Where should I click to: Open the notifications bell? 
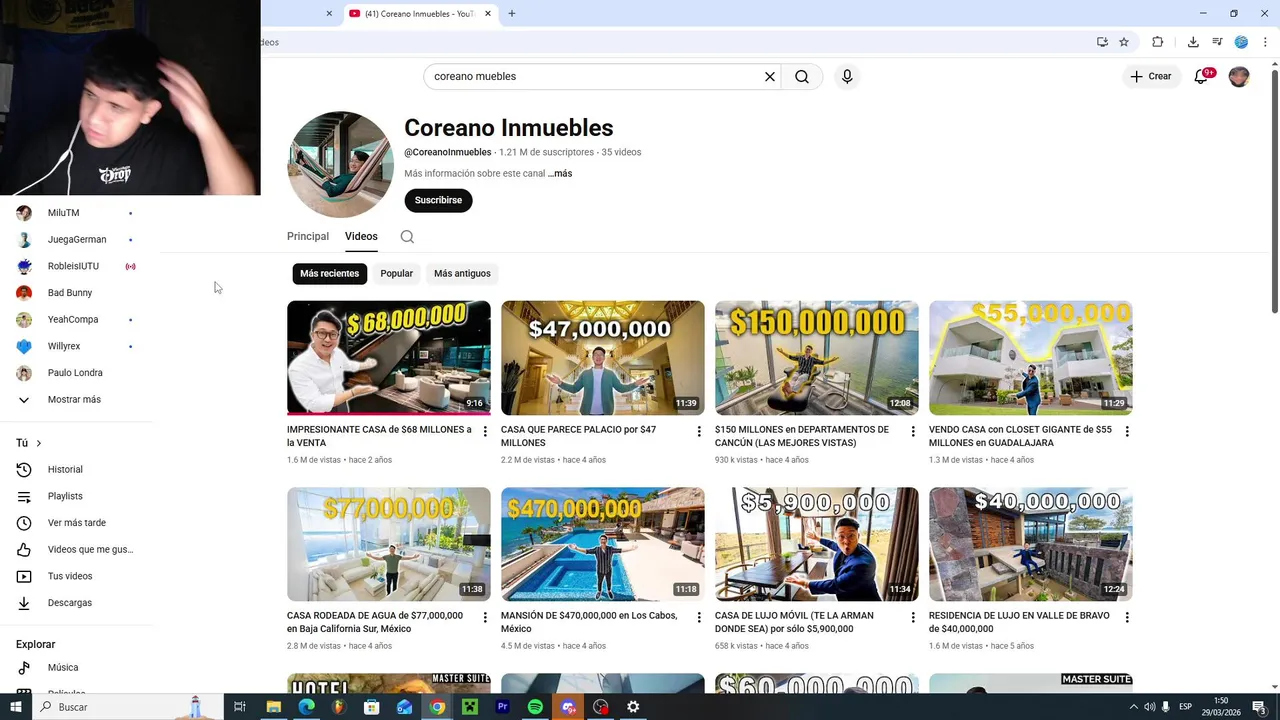click(1202, 76)
